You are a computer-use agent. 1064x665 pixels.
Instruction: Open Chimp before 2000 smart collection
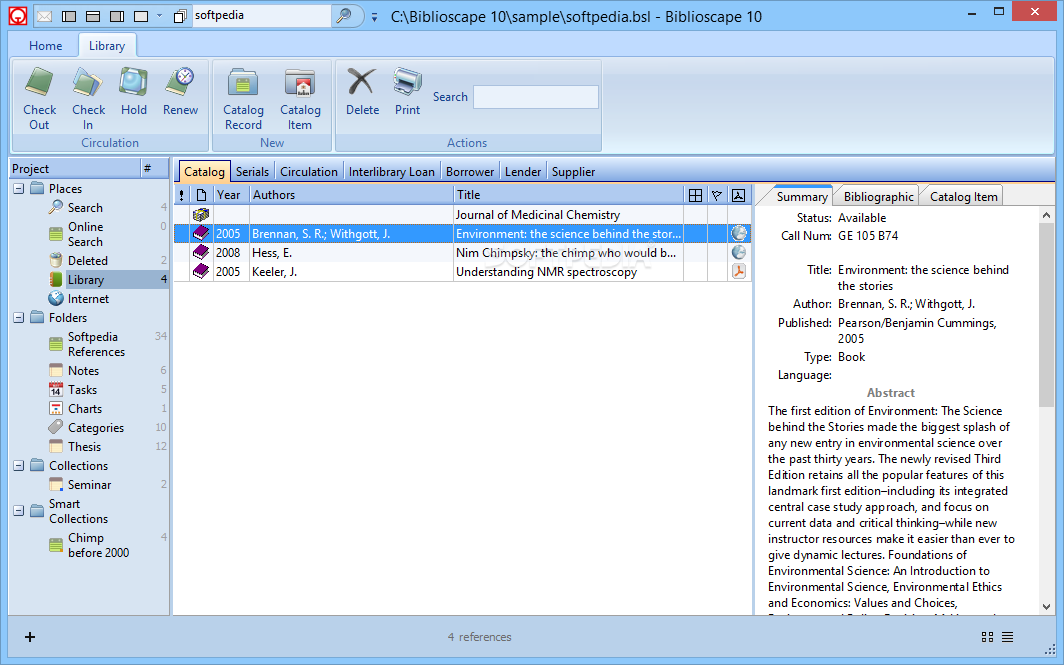coord(98,545)
